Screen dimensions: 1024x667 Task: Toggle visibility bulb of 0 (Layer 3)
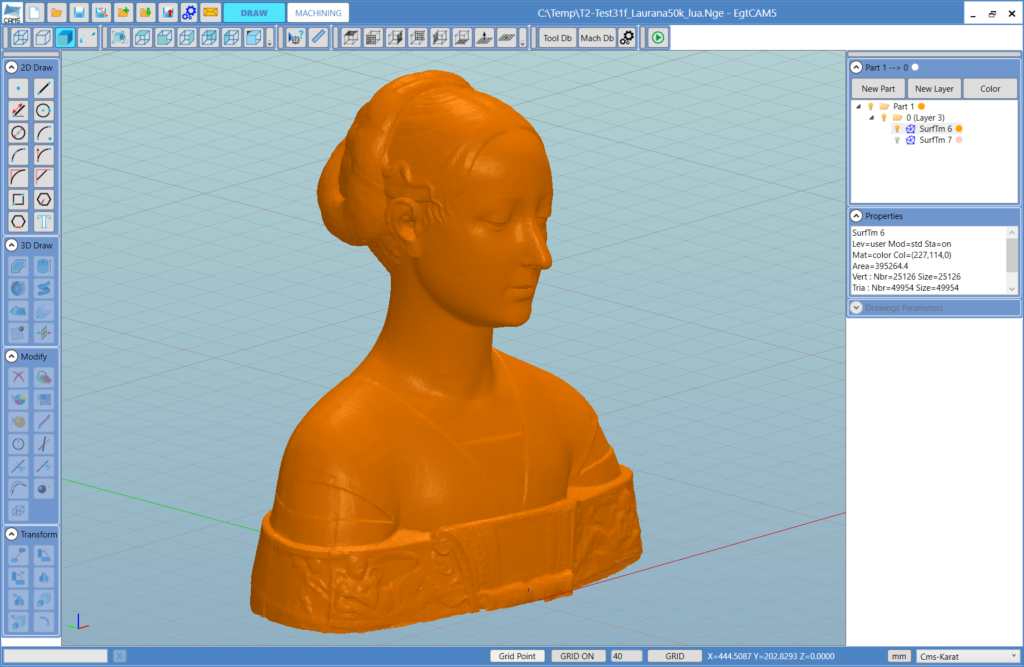[884, 118]
